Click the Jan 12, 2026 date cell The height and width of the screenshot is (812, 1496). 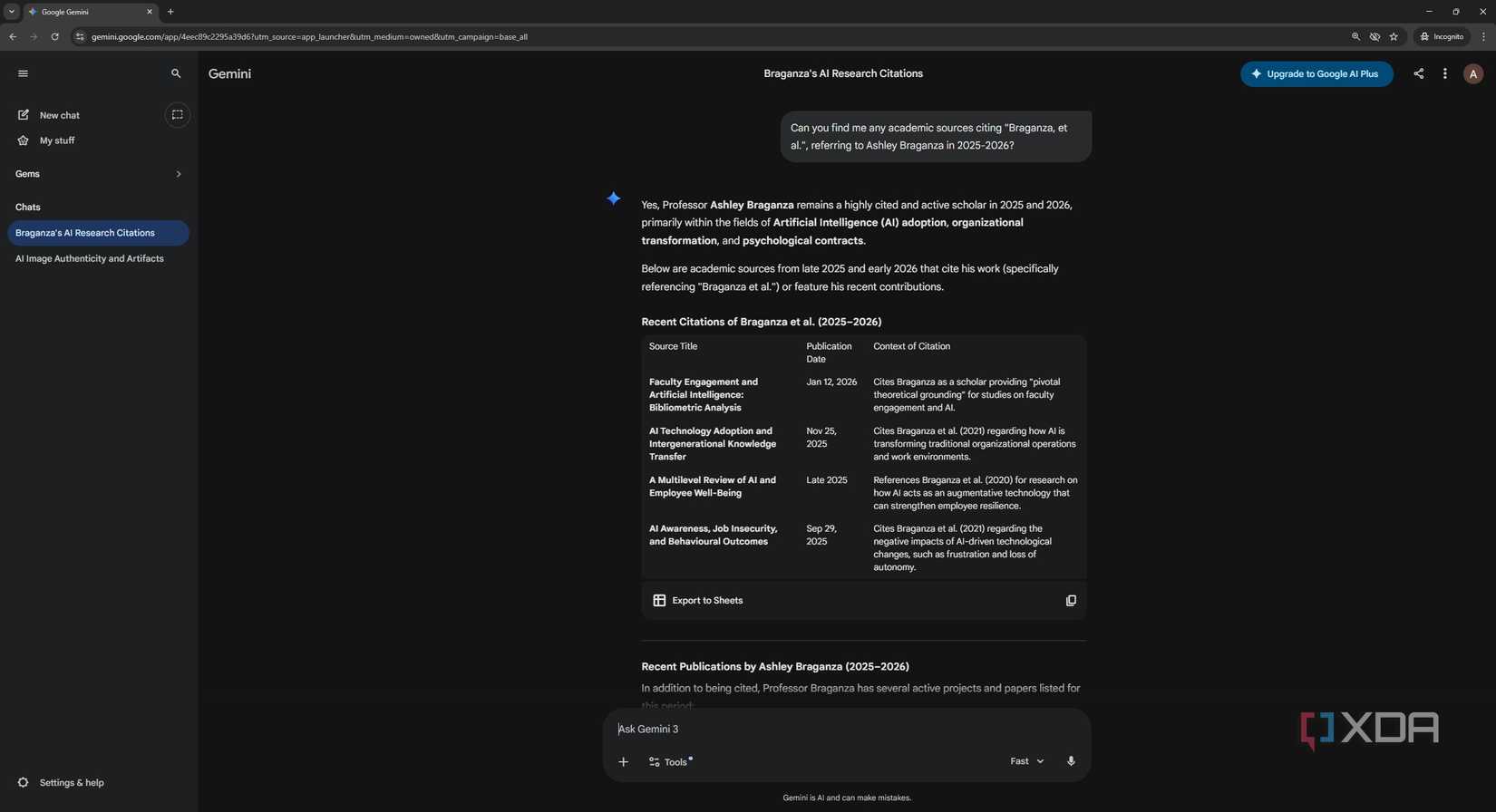(x=831, y=382)
